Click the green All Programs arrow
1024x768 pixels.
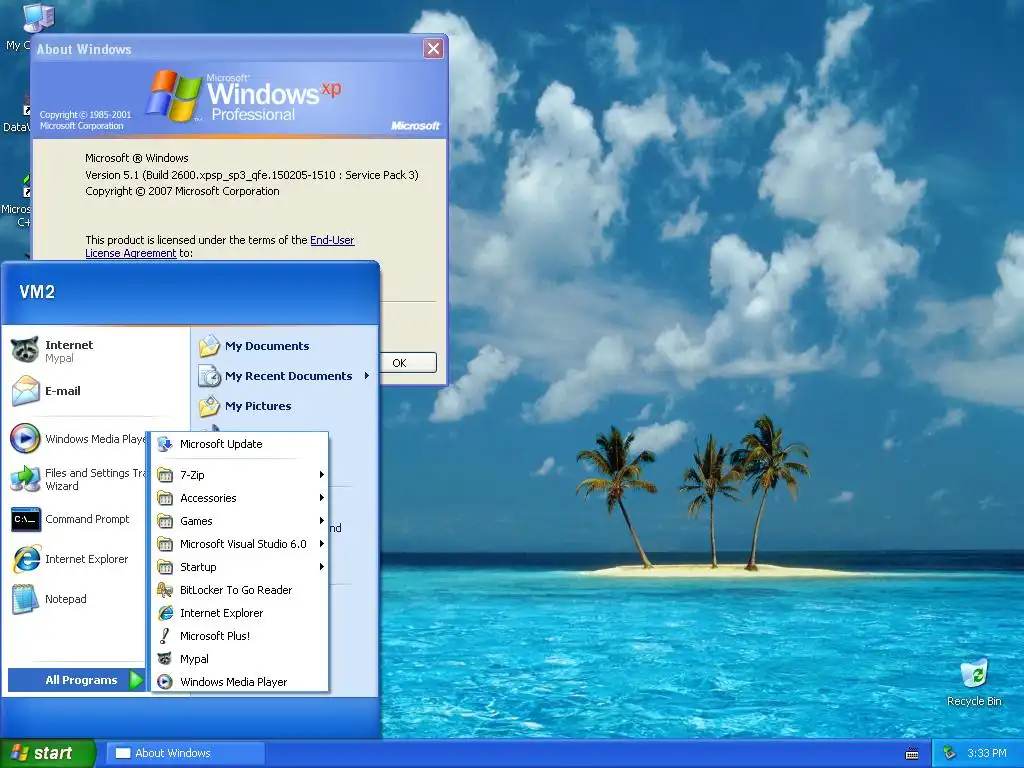[x=136, y=680]
